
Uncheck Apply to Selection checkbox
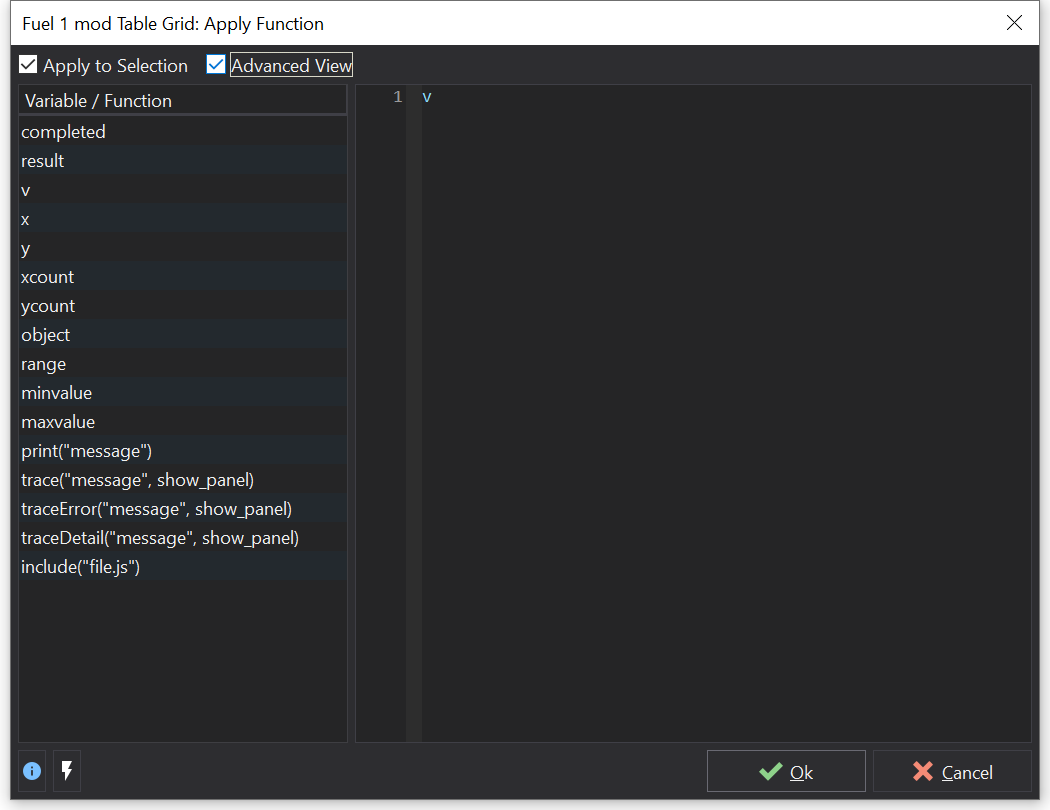tap(29, 66)
